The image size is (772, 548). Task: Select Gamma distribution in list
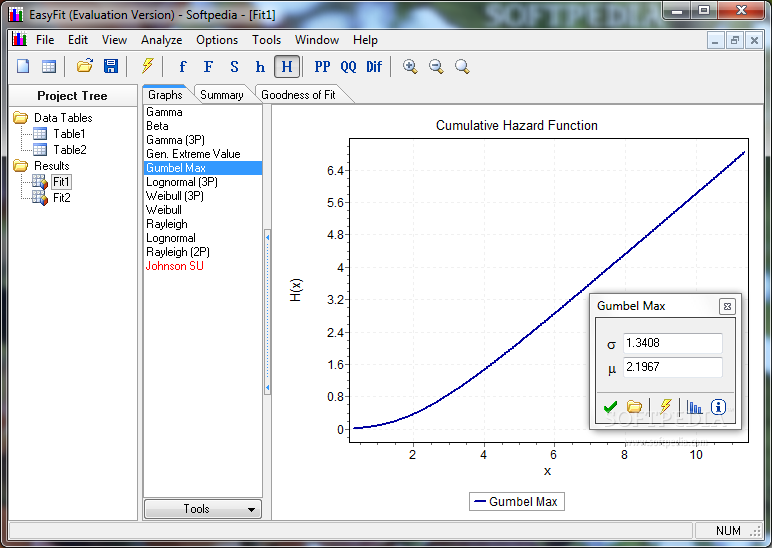202,112
